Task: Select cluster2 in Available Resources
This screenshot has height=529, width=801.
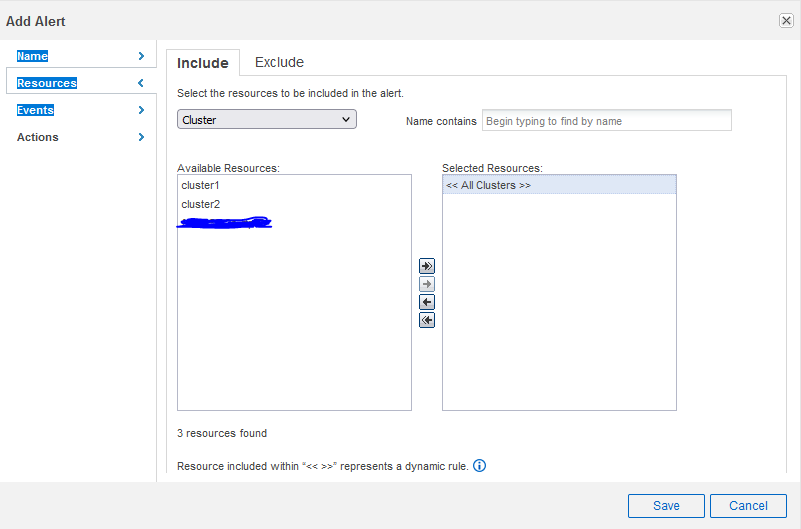Action: point(200,204)
